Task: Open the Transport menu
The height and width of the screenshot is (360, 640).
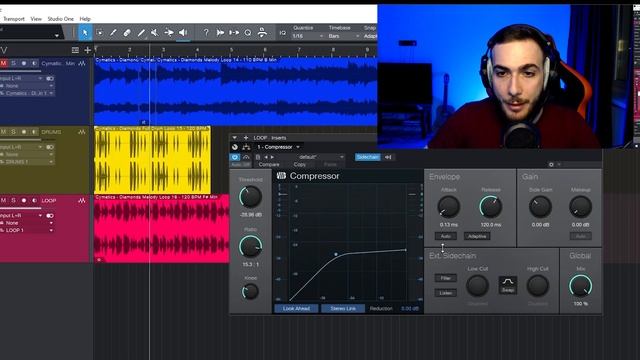Action: [x=13, y=19]
